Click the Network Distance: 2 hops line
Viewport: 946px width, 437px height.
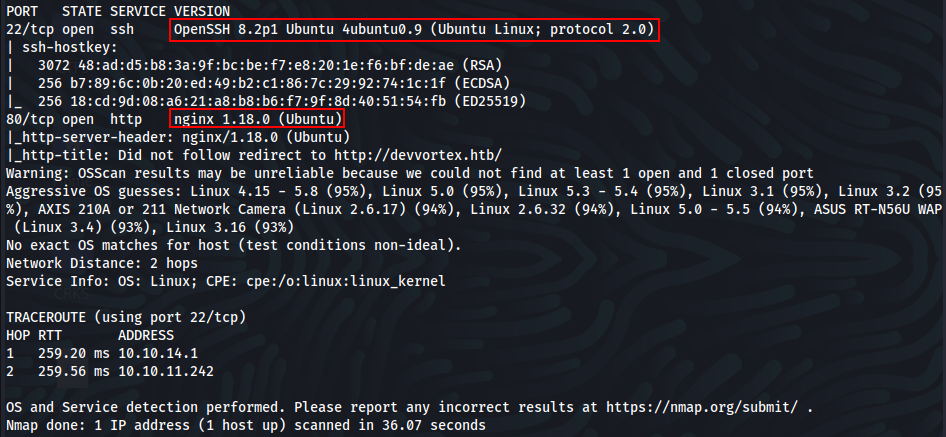(101, 264)
